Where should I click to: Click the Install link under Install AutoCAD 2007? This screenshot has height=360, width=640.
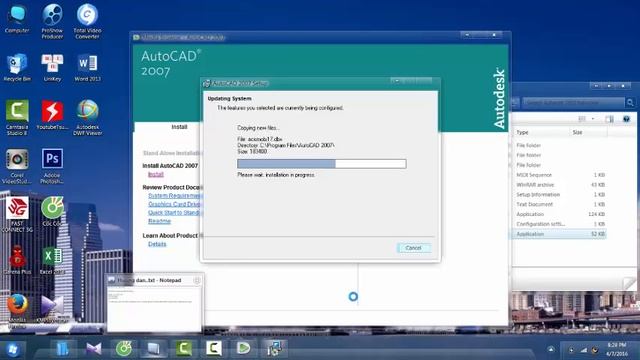[156, 174]
